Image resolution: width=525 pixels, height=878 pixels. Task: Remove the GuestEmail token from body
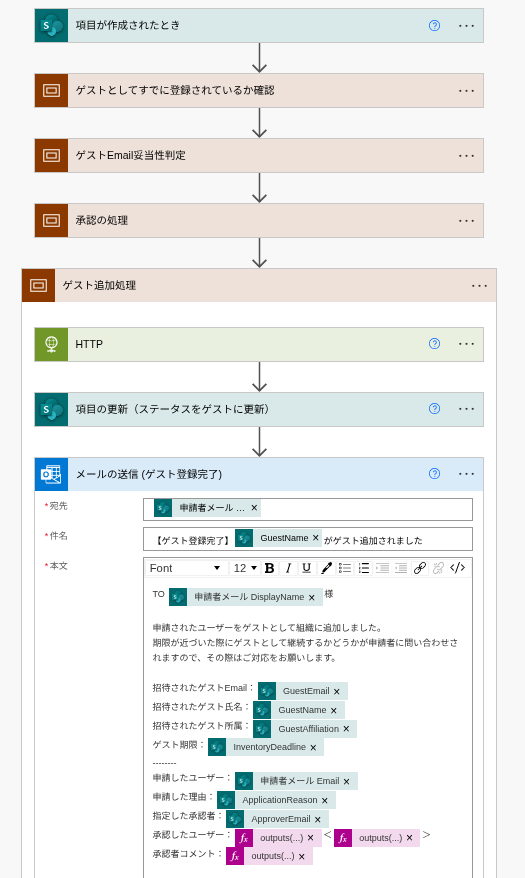336,692
